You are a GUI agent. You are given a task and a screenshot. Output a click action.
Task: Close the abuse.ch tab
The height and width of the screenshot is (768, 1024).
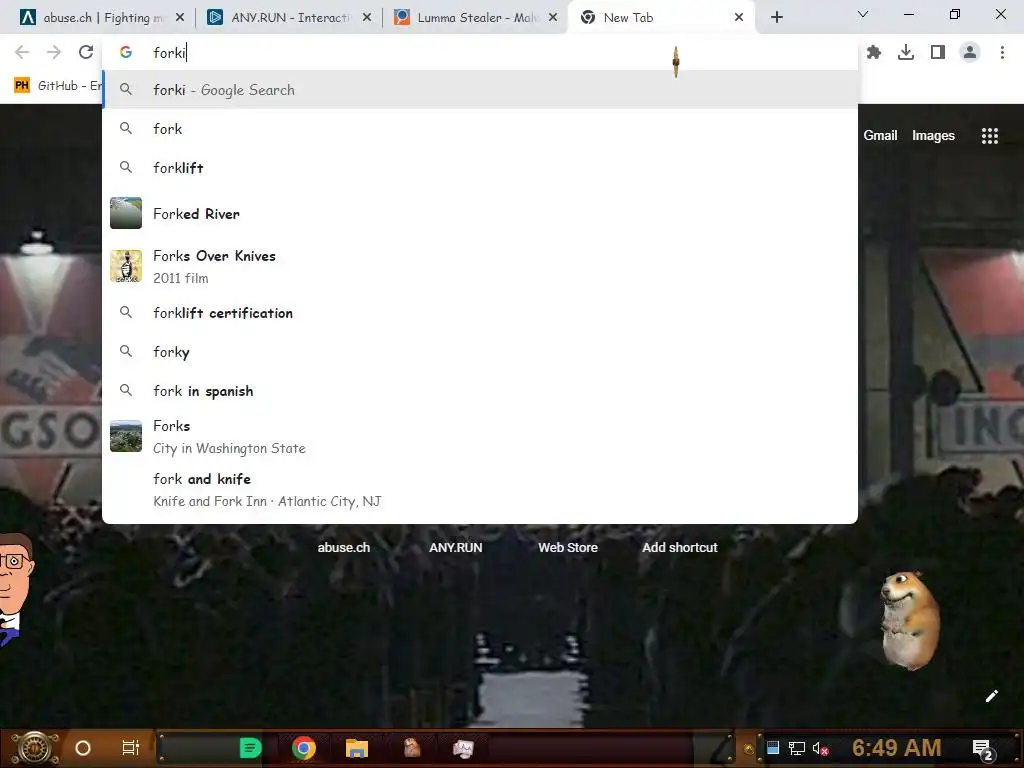point(180,18)
